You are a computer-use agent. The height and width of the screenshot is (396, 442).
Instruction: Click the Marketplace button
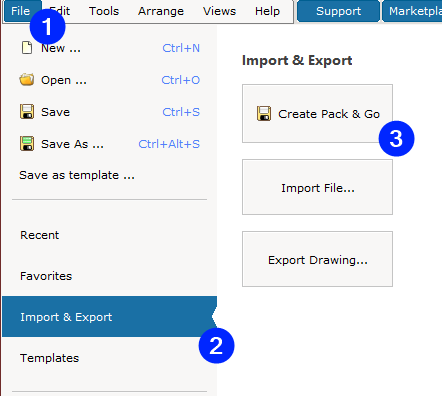(413, 11)
